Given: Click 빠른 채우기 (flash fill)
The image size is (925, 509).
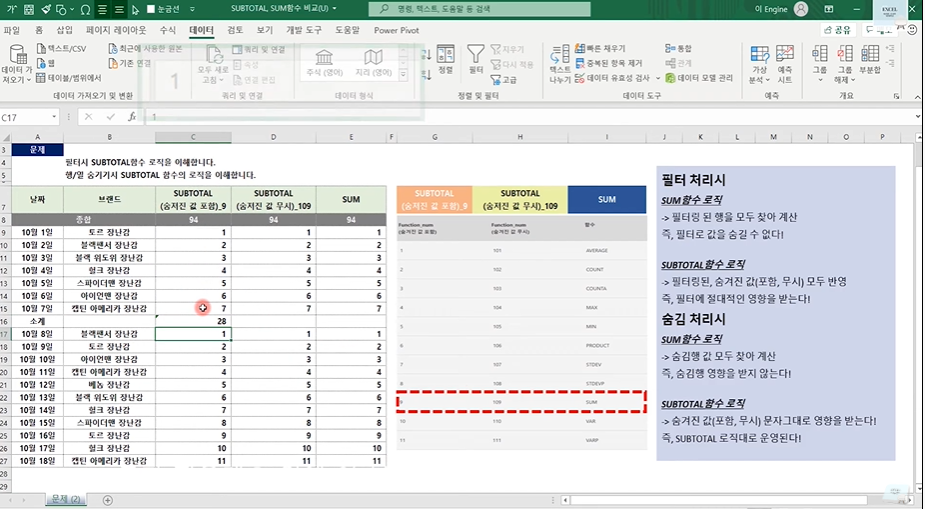Looking at the screenshot, I should pos(601,48).
